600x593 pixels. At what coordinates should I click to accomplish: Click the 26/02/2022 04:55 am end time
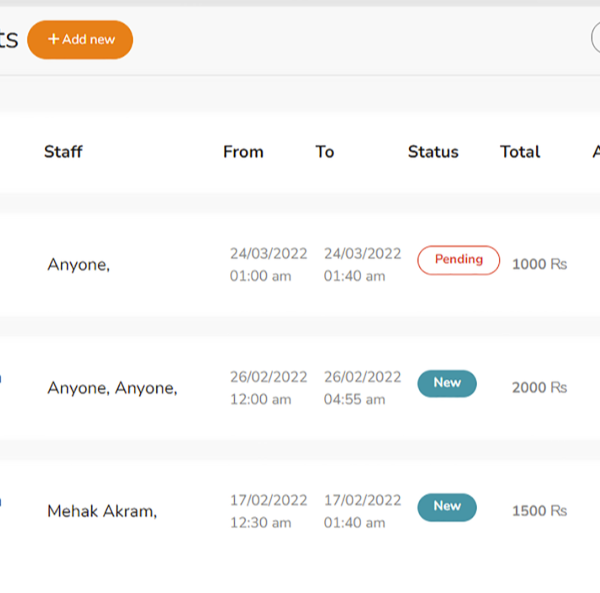pos(362,388)
